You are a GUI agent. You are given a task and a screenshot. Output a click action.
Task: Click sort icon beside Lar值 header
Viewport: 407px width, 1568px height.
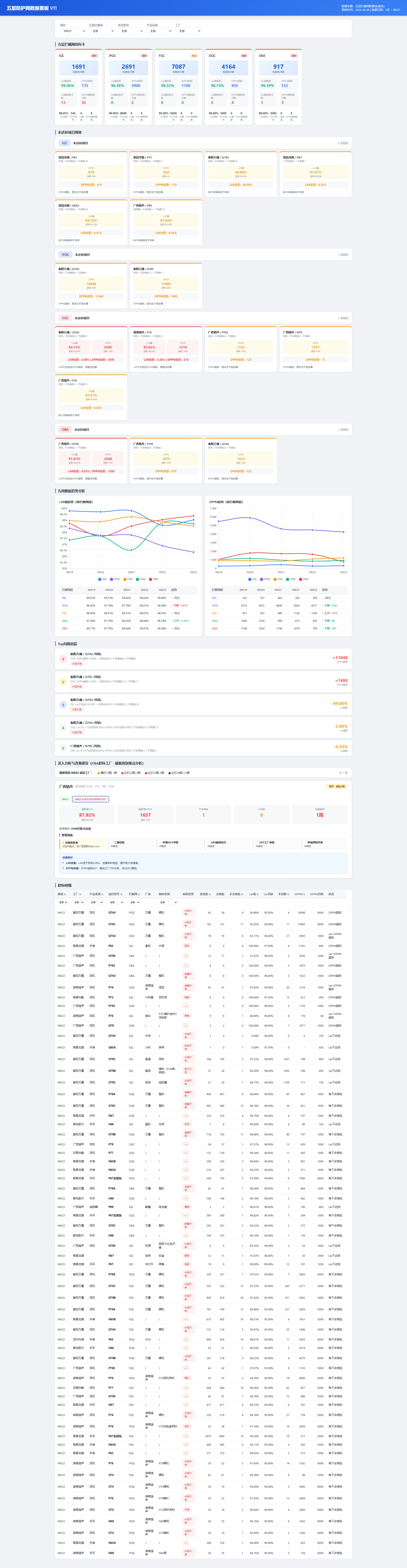pos(258,894)
